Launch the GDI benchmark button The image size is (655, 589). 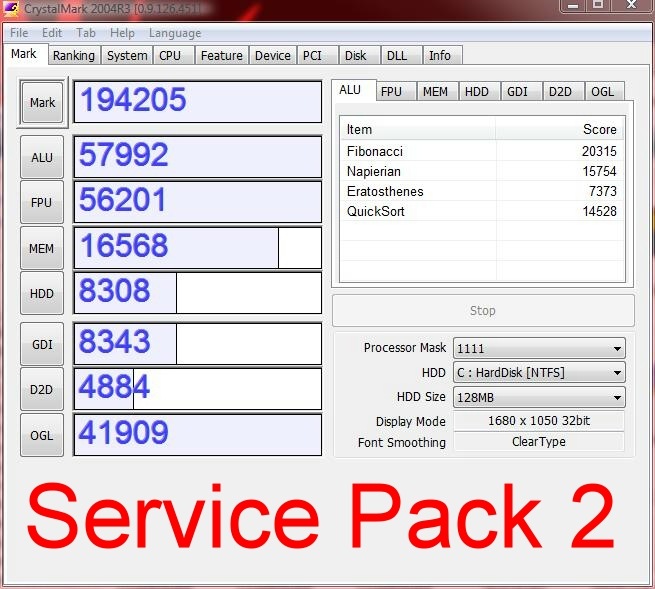[42, 344]
